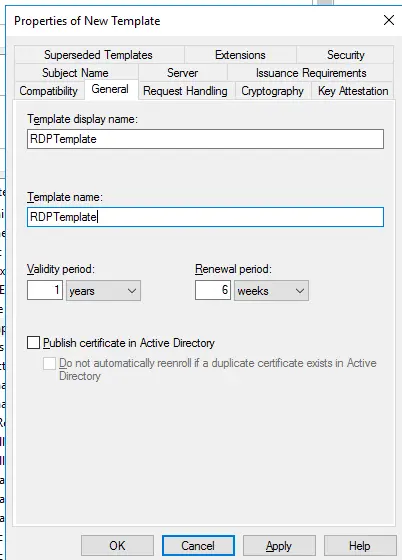
Task: Select the Cryptography tab
Action: [x=272, y=91]
